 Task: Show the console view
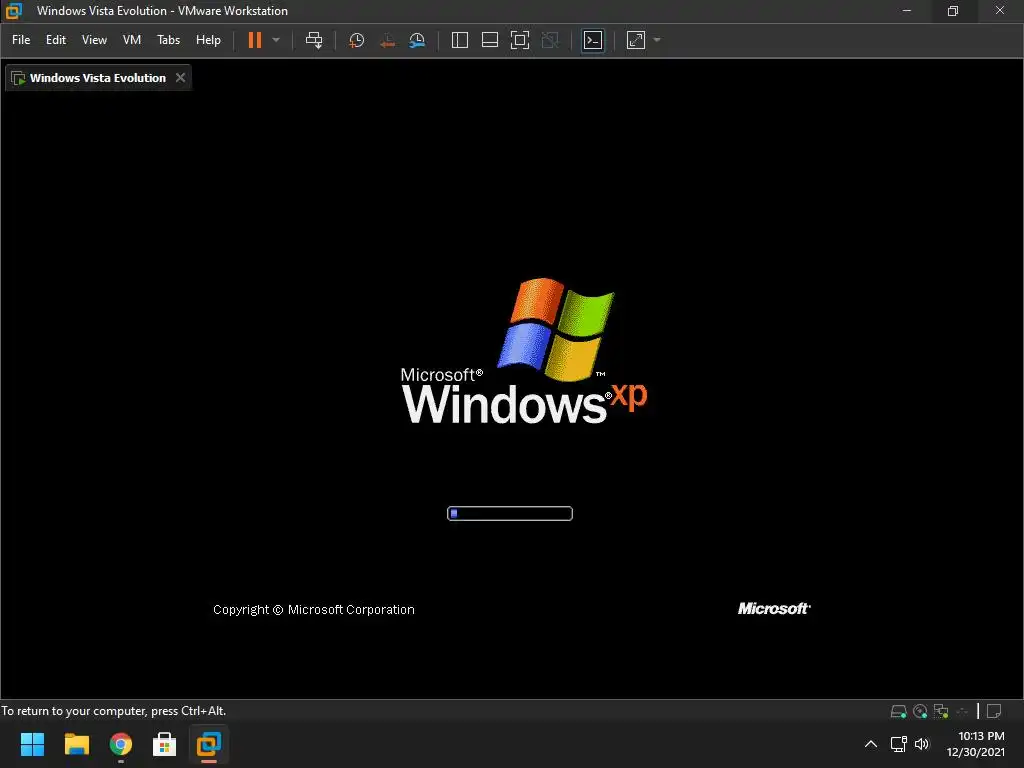tap(593, 40)
